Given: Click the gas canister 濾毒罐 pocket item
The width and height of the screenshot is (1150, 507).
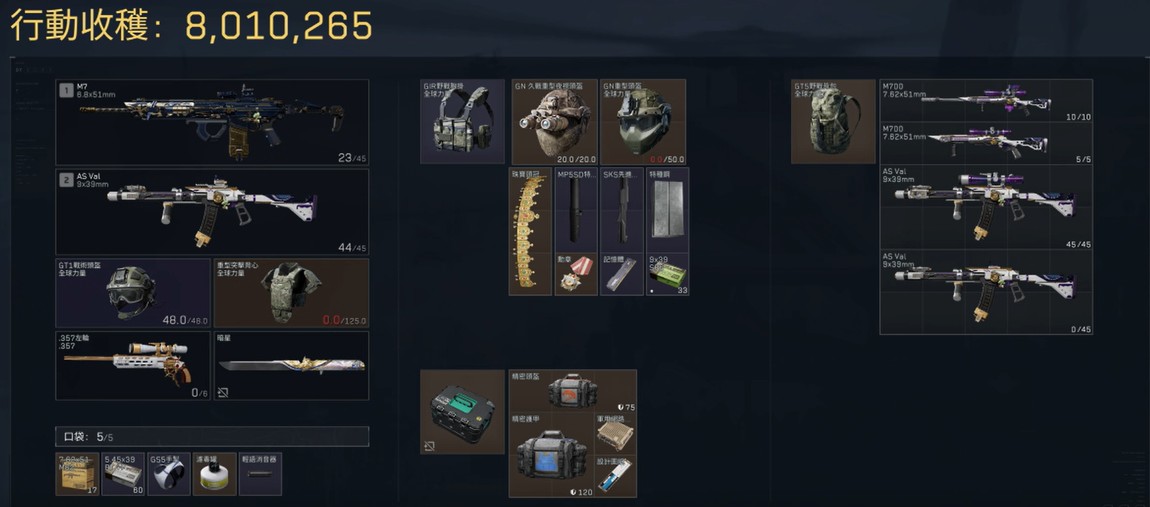Looking at the screenshot, I should tap(214, 474).
